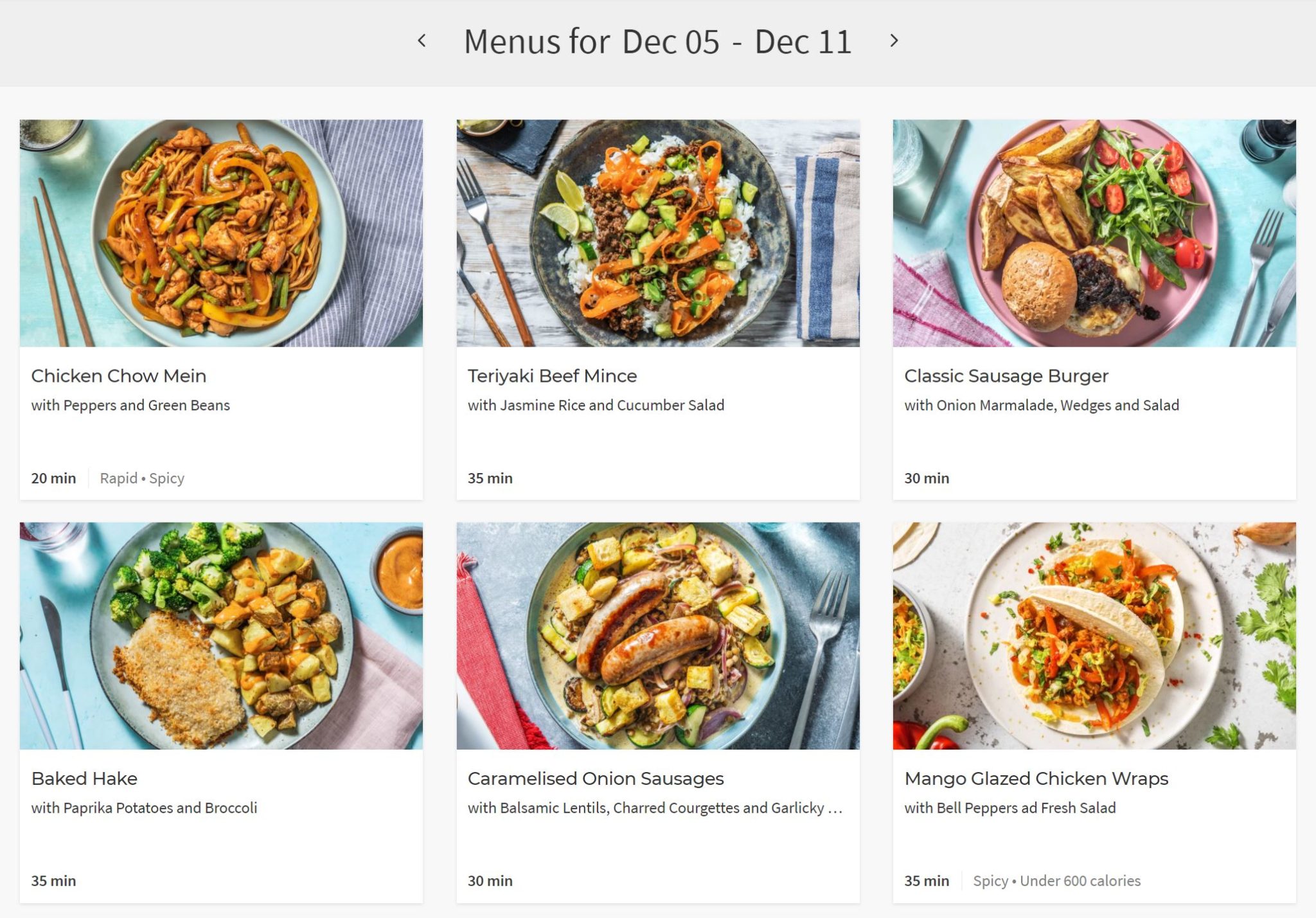Viewport: 1316px width, 918px height.
Task: Navigate to the previous week's menu
Action: tap(422, 41)
